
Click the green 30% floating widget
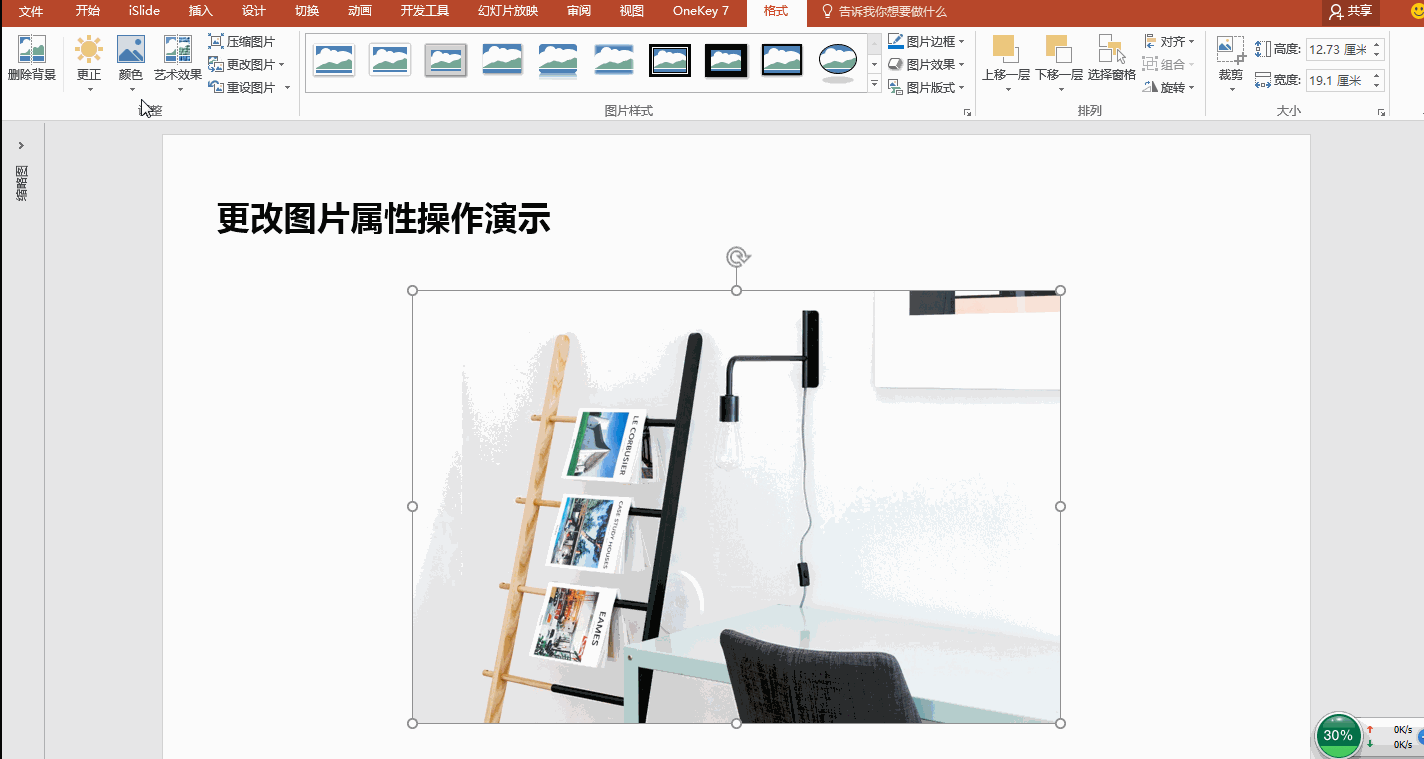pyautogui.click(x=1338, y=735)
